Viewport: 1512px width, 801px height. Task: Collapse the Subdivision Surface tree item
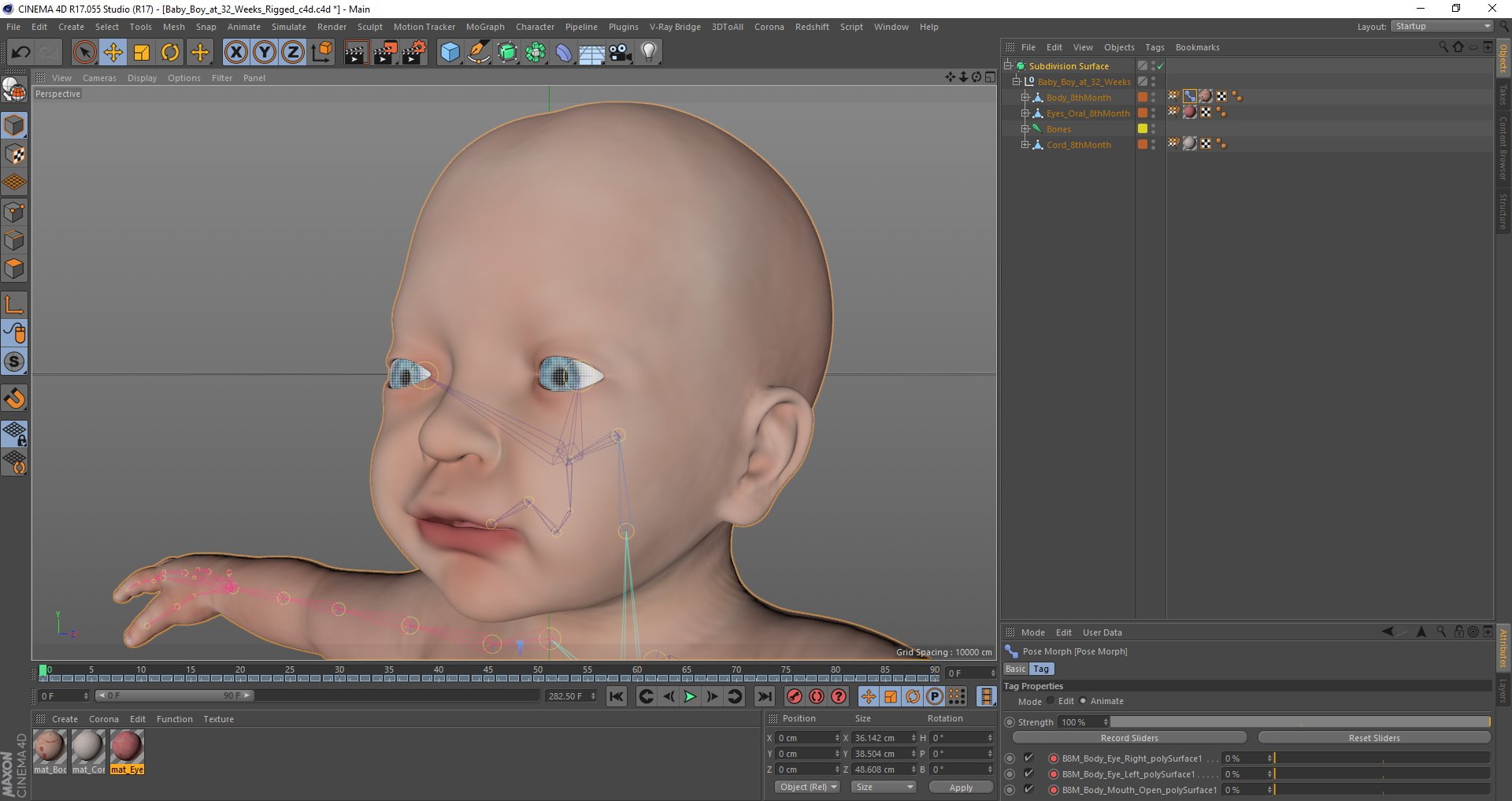point(1007,66)
